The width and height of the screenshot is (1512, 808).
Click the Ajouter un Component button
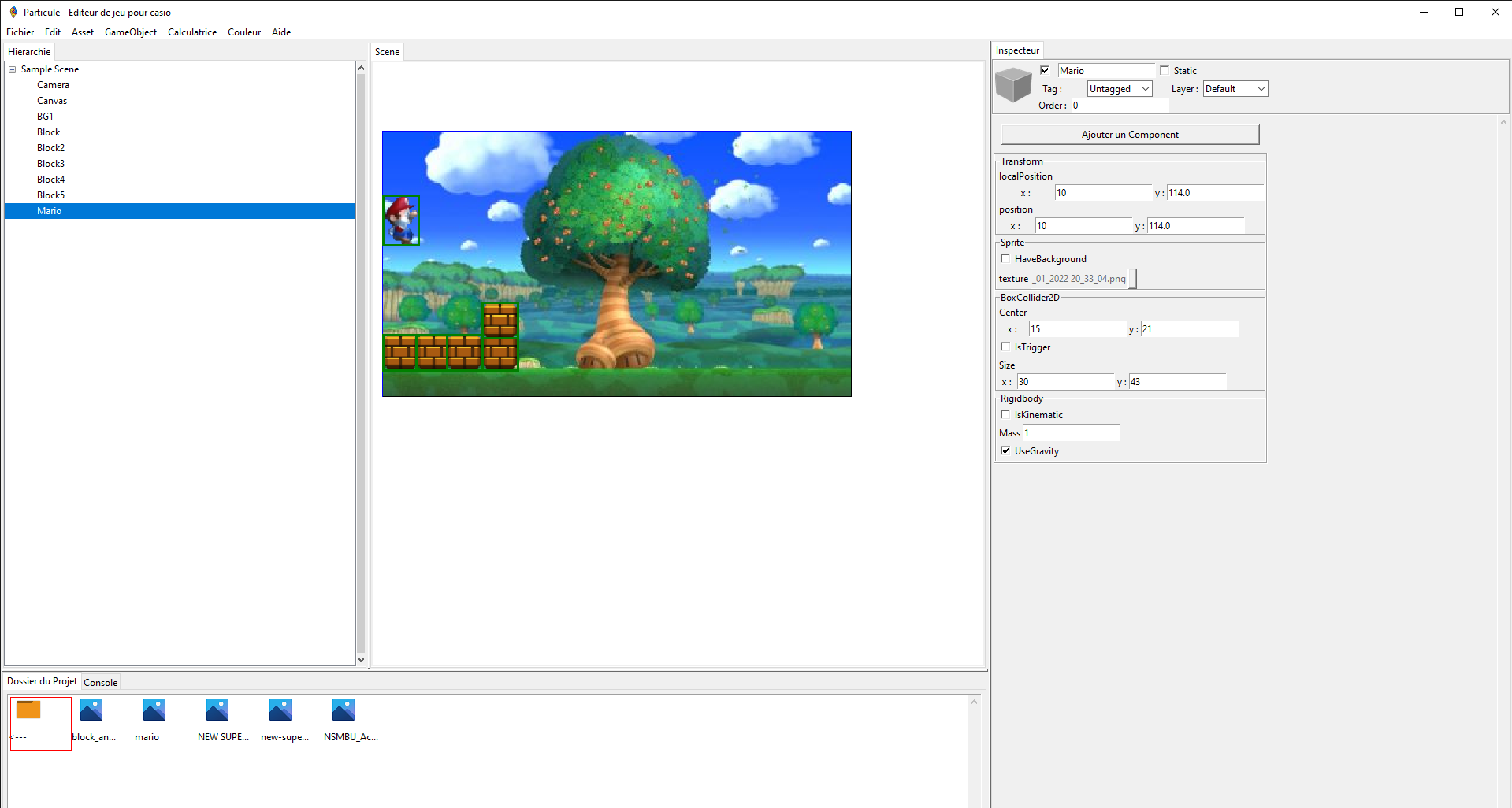tap(1130, 135)
